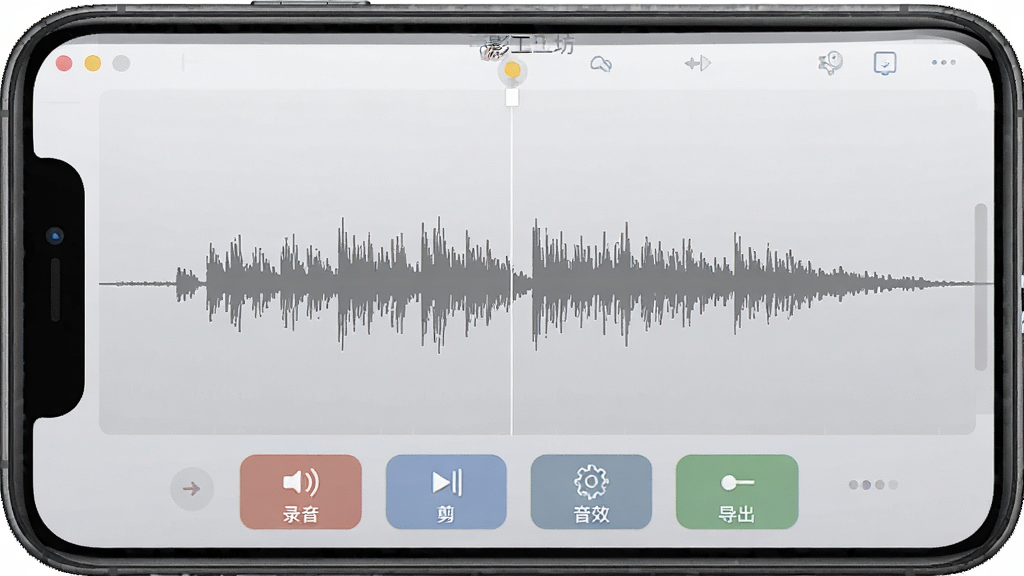This screenshot has width=1024, height=576.
Task: Click the vertical scrollbar beside the waveform
Action: coord(980,287)
